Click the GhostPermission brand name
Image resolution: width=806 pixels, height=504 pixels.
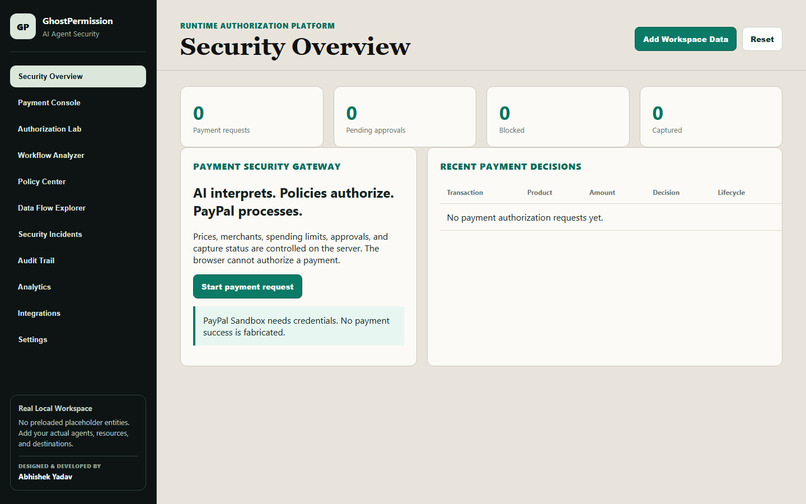pos(78,21)
